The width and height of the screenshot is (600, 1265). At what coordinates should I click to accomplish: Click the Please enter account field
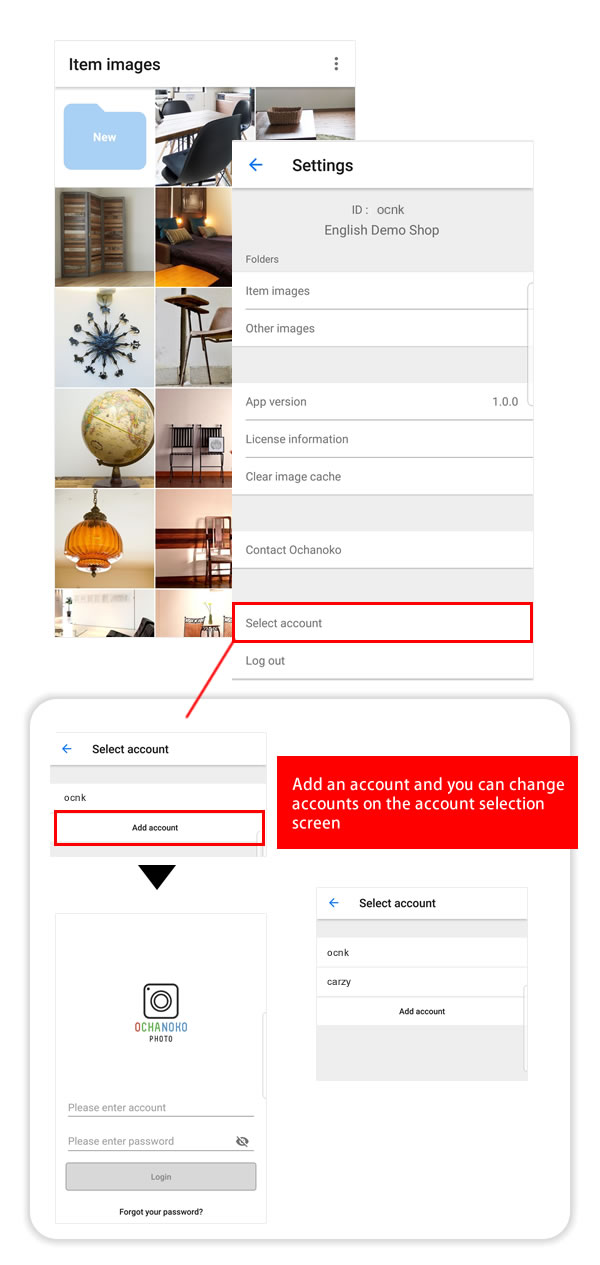click(160, 1107)
